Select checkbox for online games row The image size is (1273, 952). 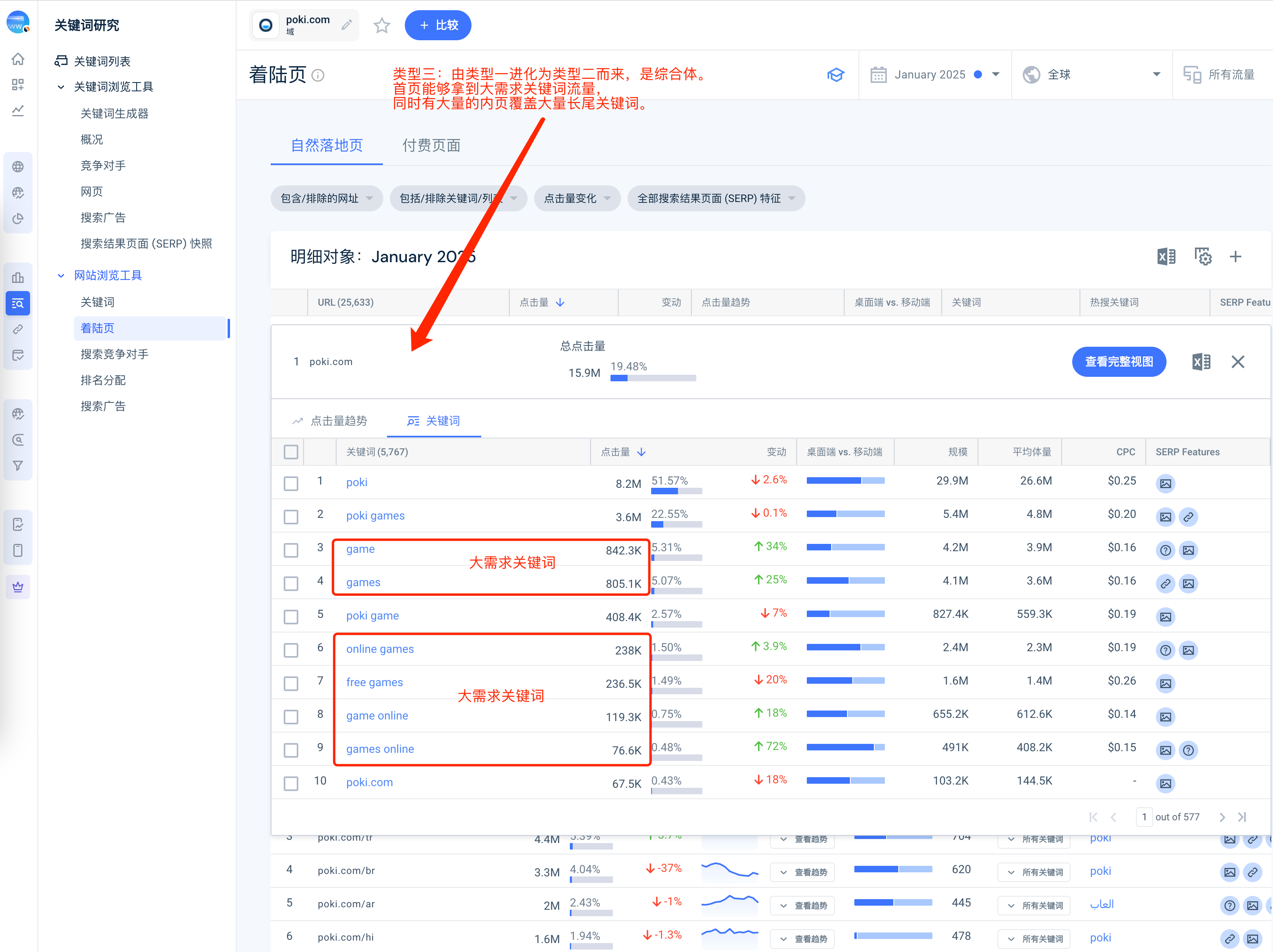[x=291, y=650]
